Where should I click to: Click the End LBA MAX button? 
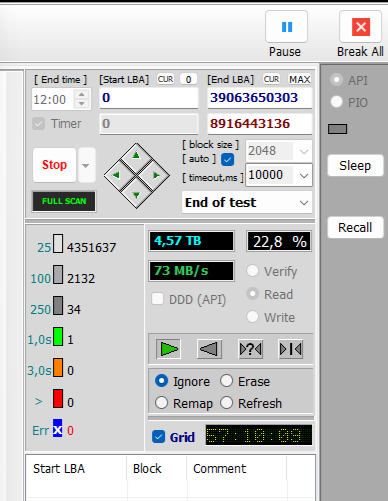click(300, 79)
